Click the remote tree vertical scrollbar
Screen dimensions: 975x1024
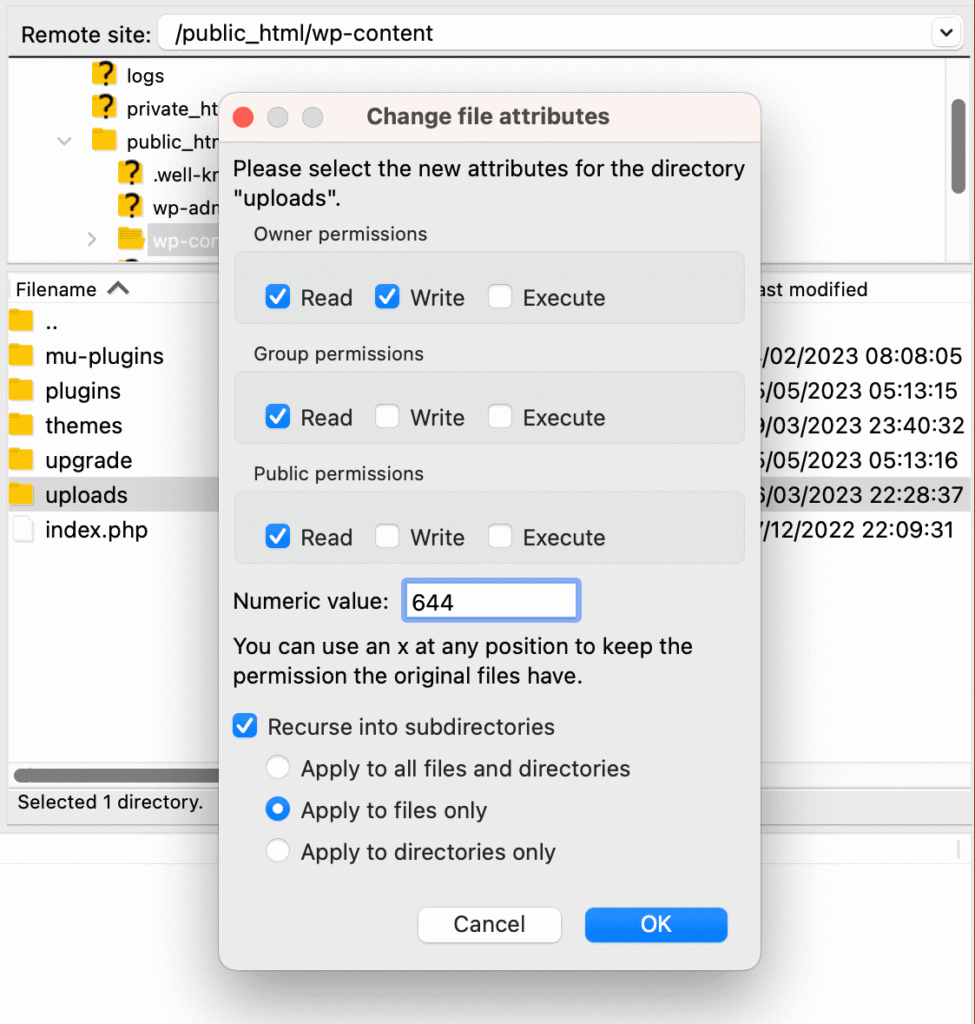(958, 146)
